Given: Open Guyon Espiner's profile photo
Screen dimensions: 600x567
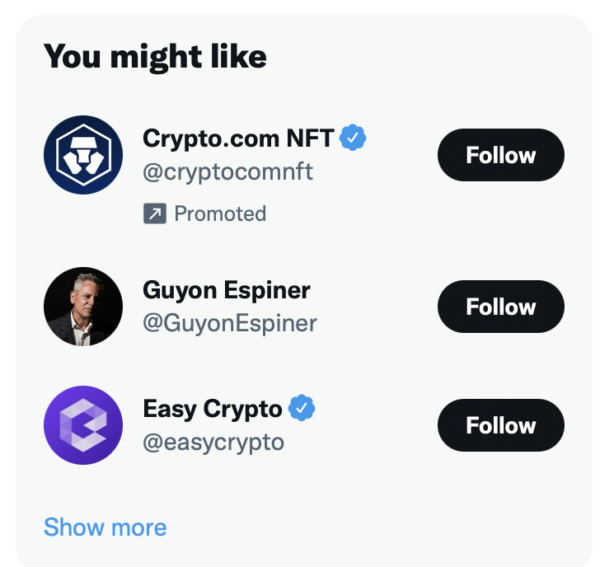Looking at the screenshot, I should tap(83, 307).
